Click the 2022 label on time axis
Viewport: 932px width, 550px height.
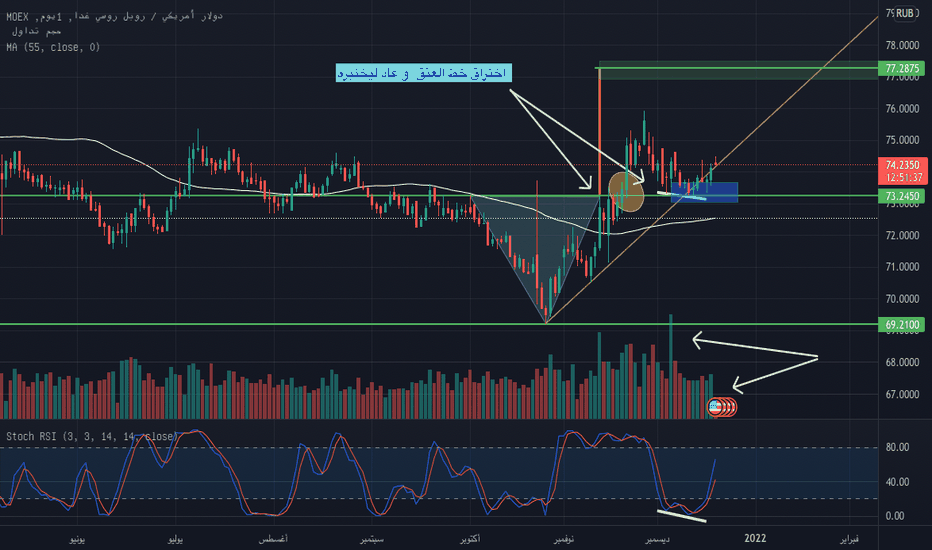coord(755,538)
